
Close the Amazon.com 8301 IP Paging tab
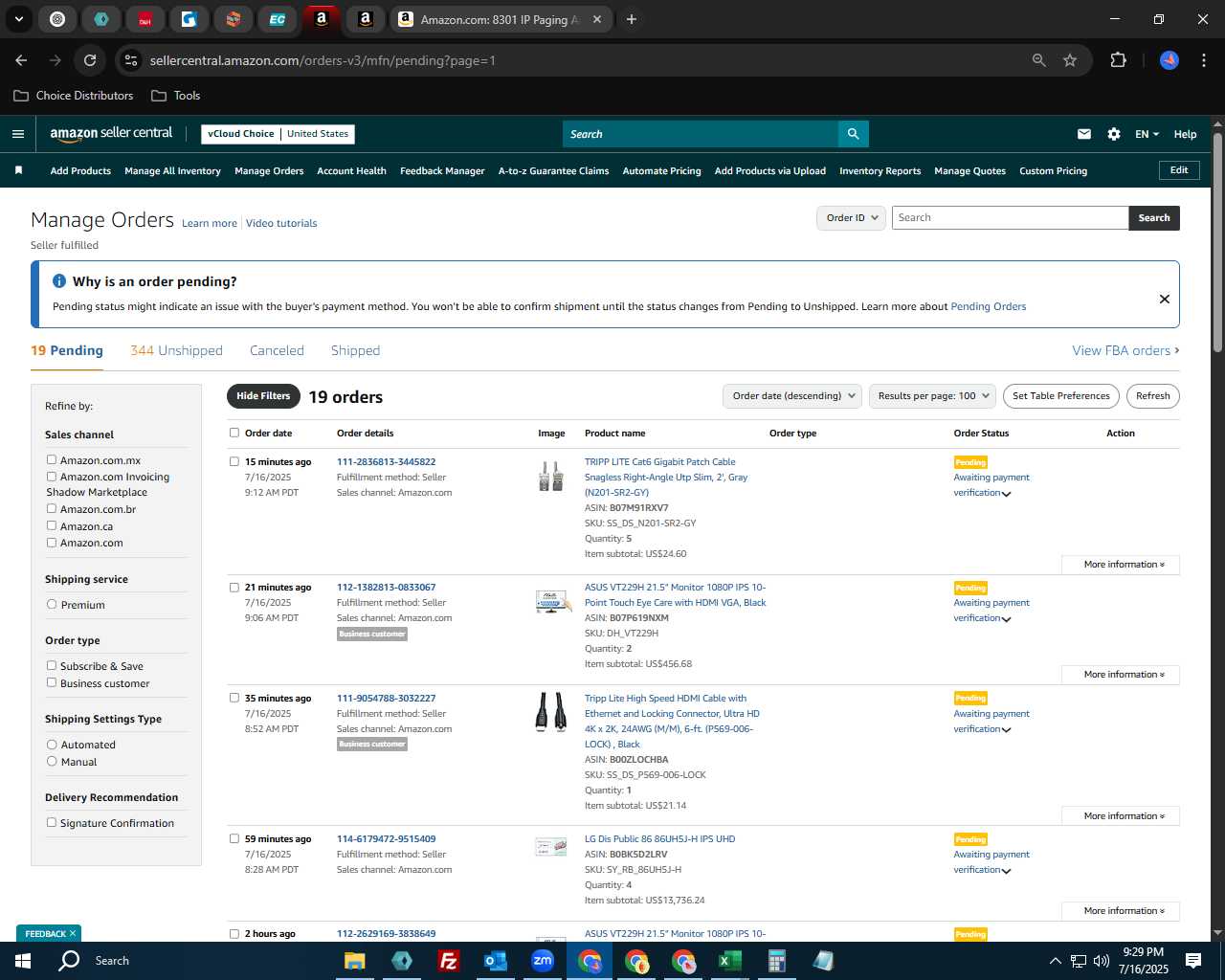[597, 19]
